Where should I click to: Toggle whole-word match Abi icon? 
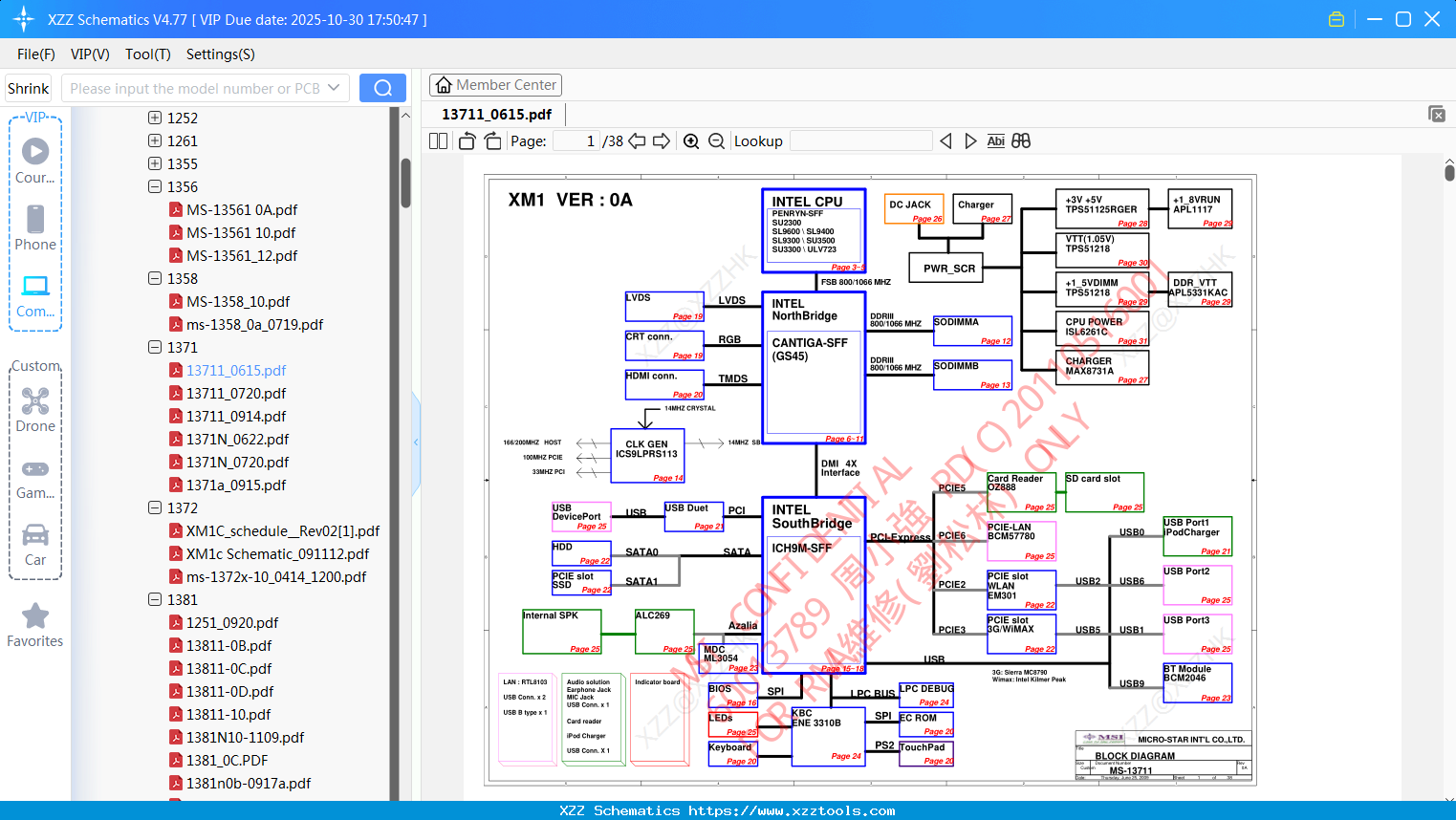[x=995, y=140]
